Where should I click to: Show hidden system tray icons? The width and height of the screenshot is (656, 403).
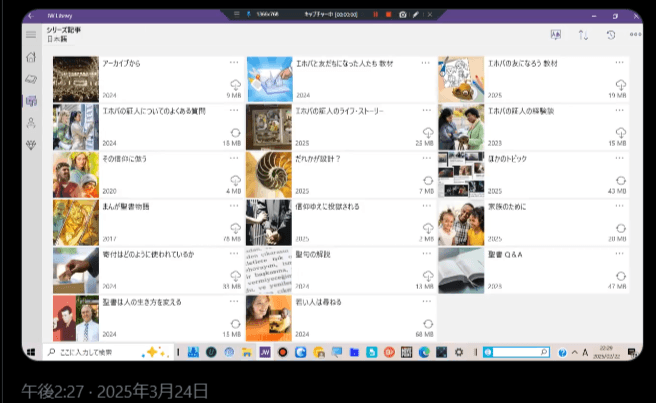[x=575, y=352]
